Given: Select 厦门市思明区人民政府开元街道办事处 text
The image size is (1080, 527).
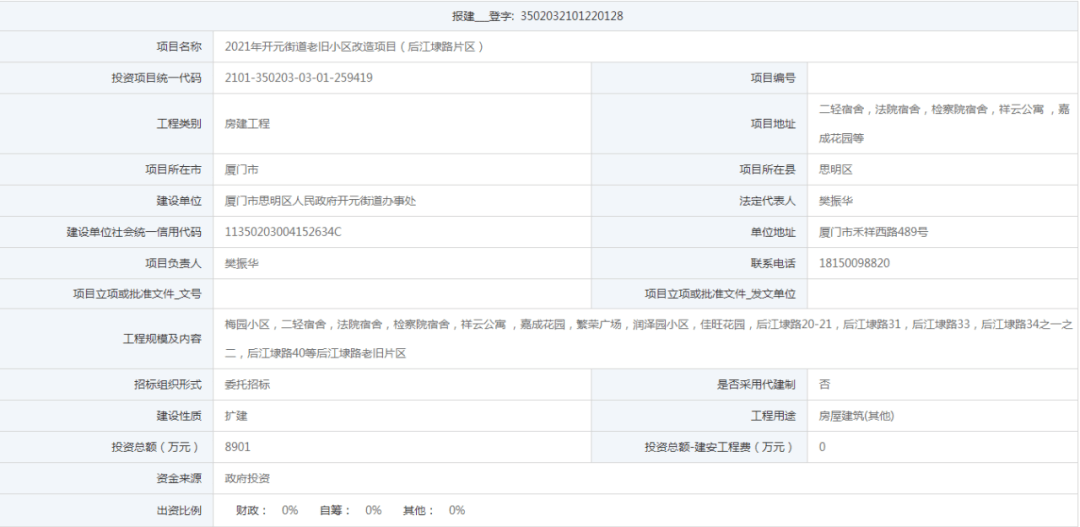Looking at the screenshot, I should click(320, 201).
